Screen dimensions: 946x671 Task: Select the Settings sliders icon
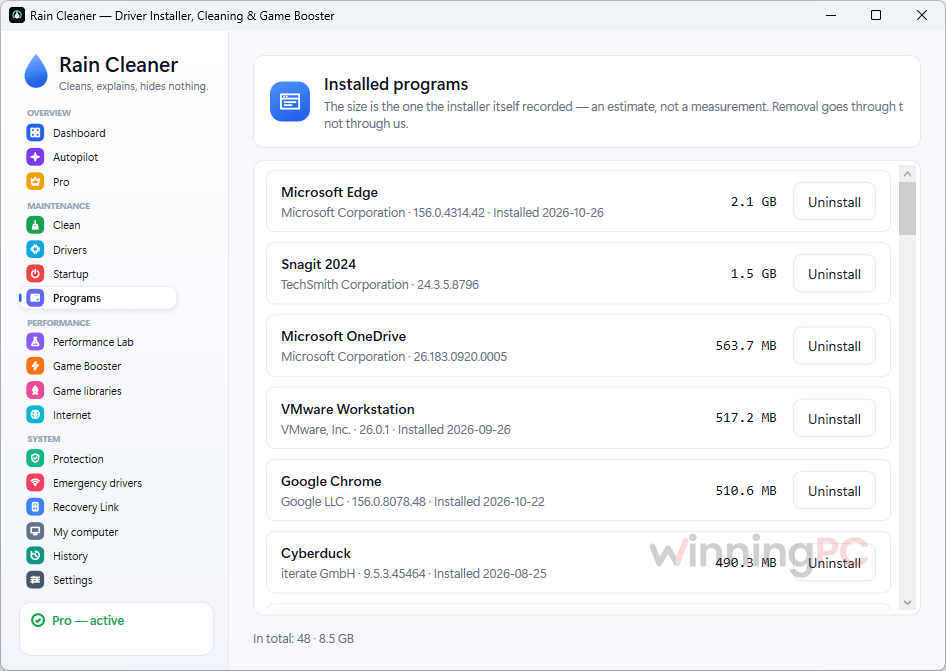[35, 580]
